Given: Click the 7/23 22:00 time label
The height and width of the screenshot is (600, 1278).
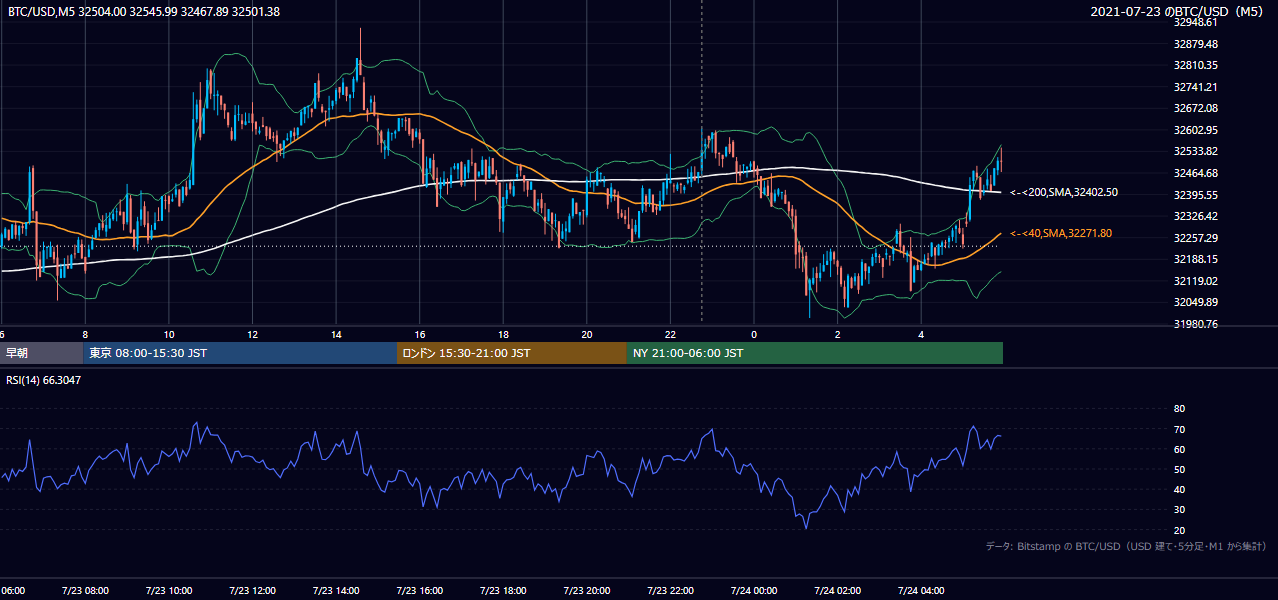Looking at the screenshot, I should (670, 591).
